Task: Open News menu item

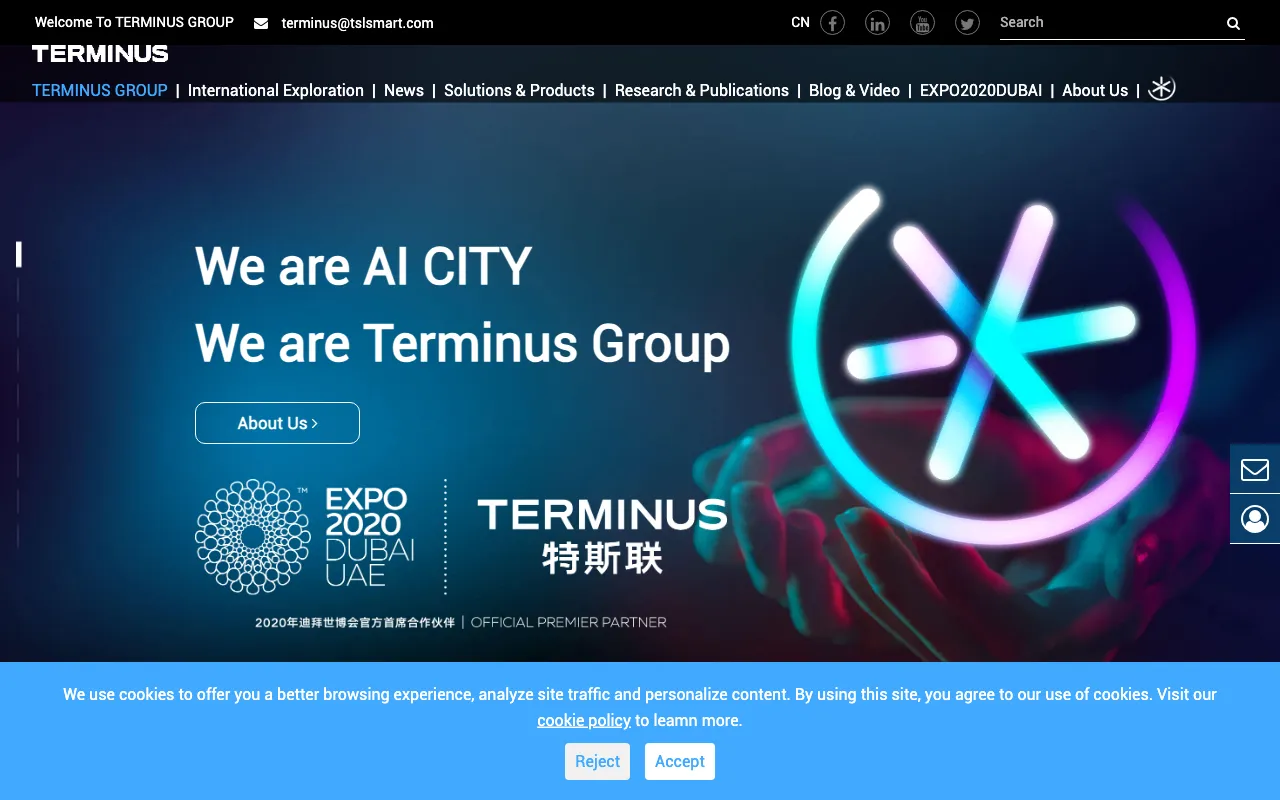Action: coord(404,90)
